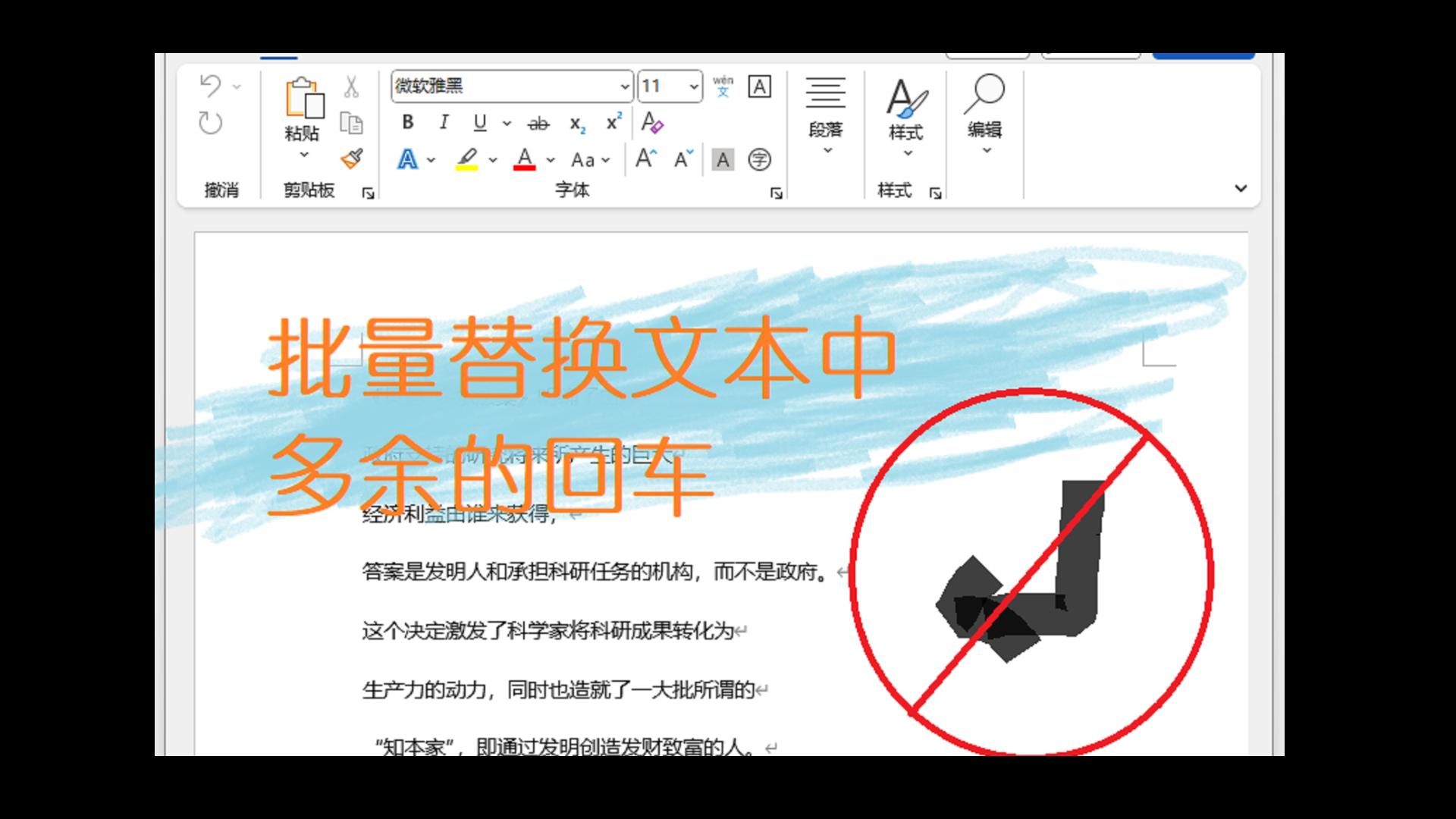Open the 编辑 editing menu
This screenshot has width=1456, height=819.
point(985,114)
